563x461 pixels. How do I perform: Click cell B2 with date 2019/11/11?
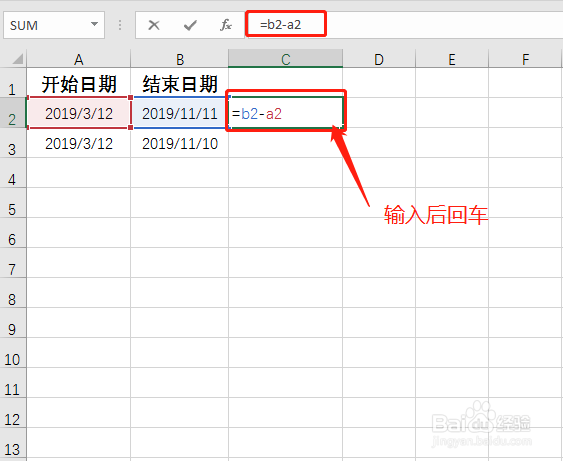tap(180, 113)
